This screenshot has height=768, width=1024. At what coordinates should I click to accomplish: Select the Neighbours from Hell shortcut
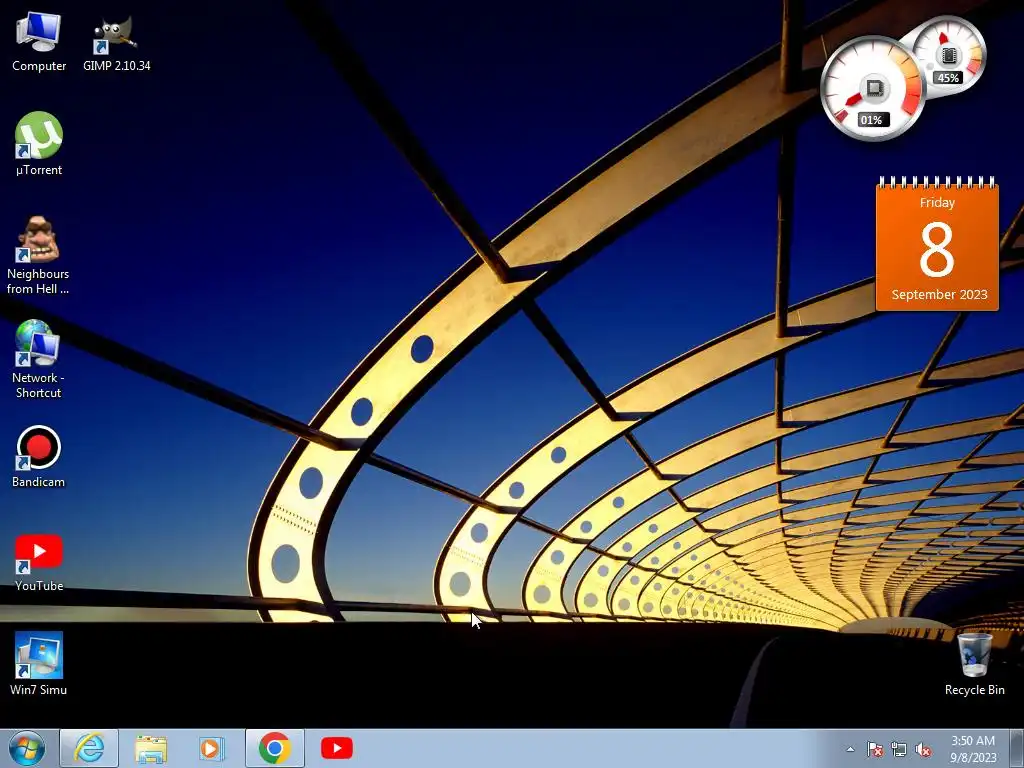coord(38,255)
